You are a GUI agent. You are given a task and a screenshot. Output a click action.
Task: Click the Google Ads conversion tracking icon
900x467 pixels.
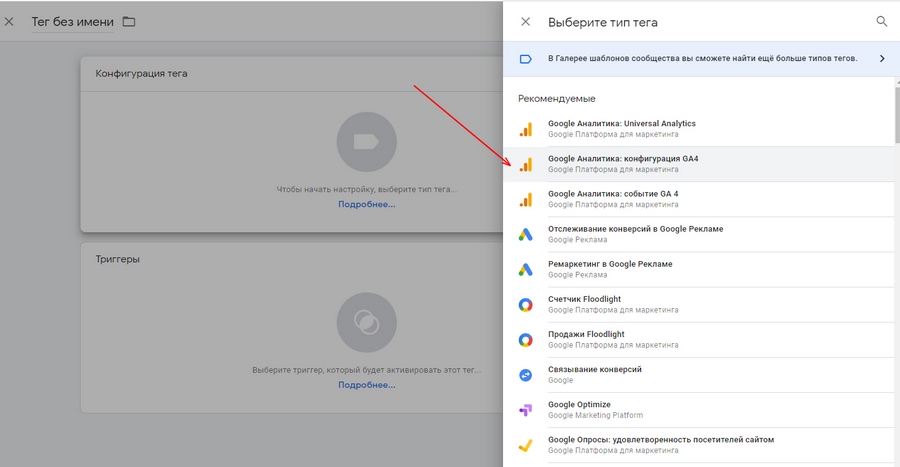click(x=525, y=234)
